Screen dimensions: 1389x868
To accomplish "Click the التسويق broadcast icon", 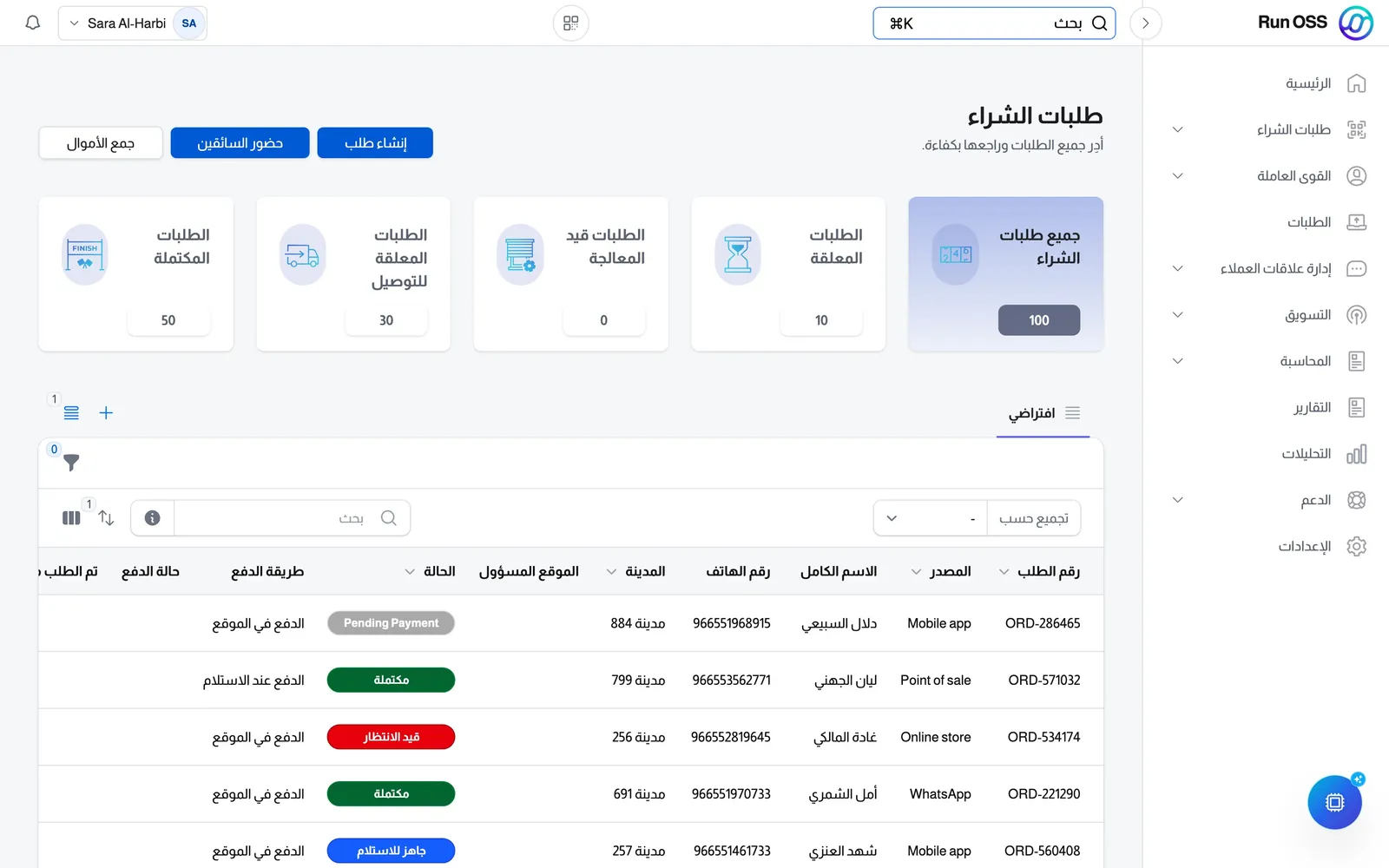I will point(1356,315).
